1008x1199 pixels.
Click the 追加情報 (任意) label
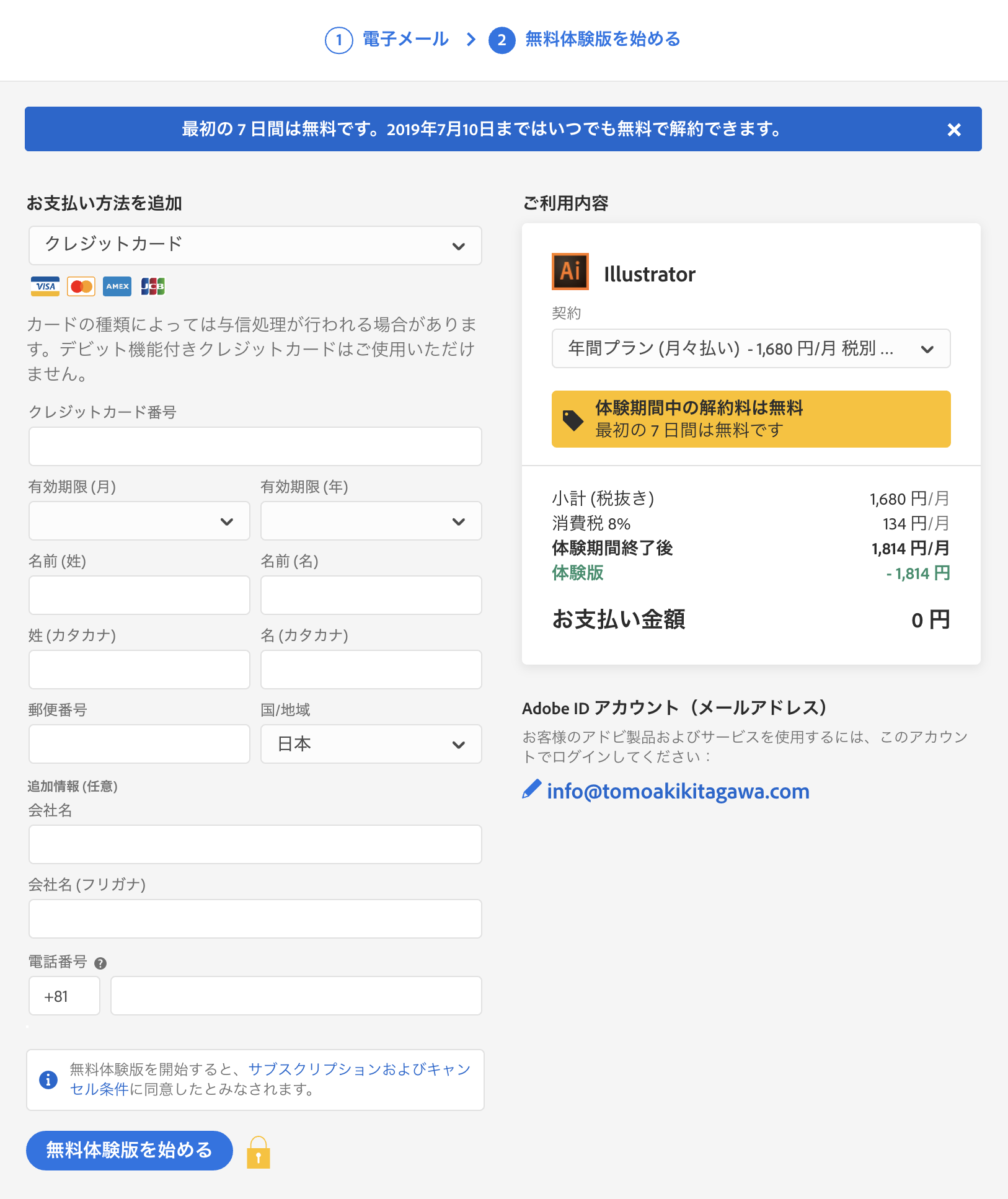[x=73, y=786]
